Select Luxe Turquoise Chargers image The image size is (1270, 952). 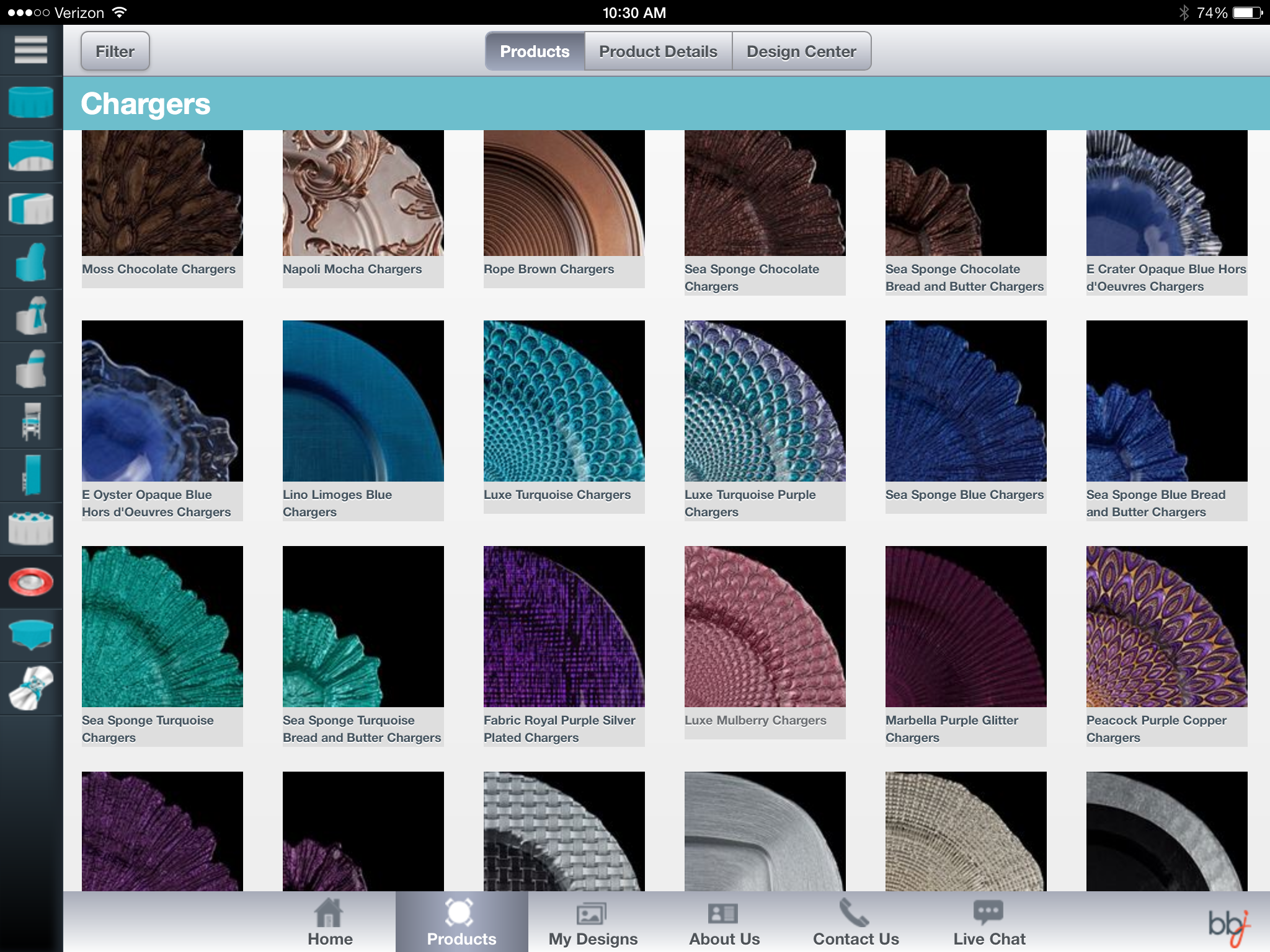point(564,401)
